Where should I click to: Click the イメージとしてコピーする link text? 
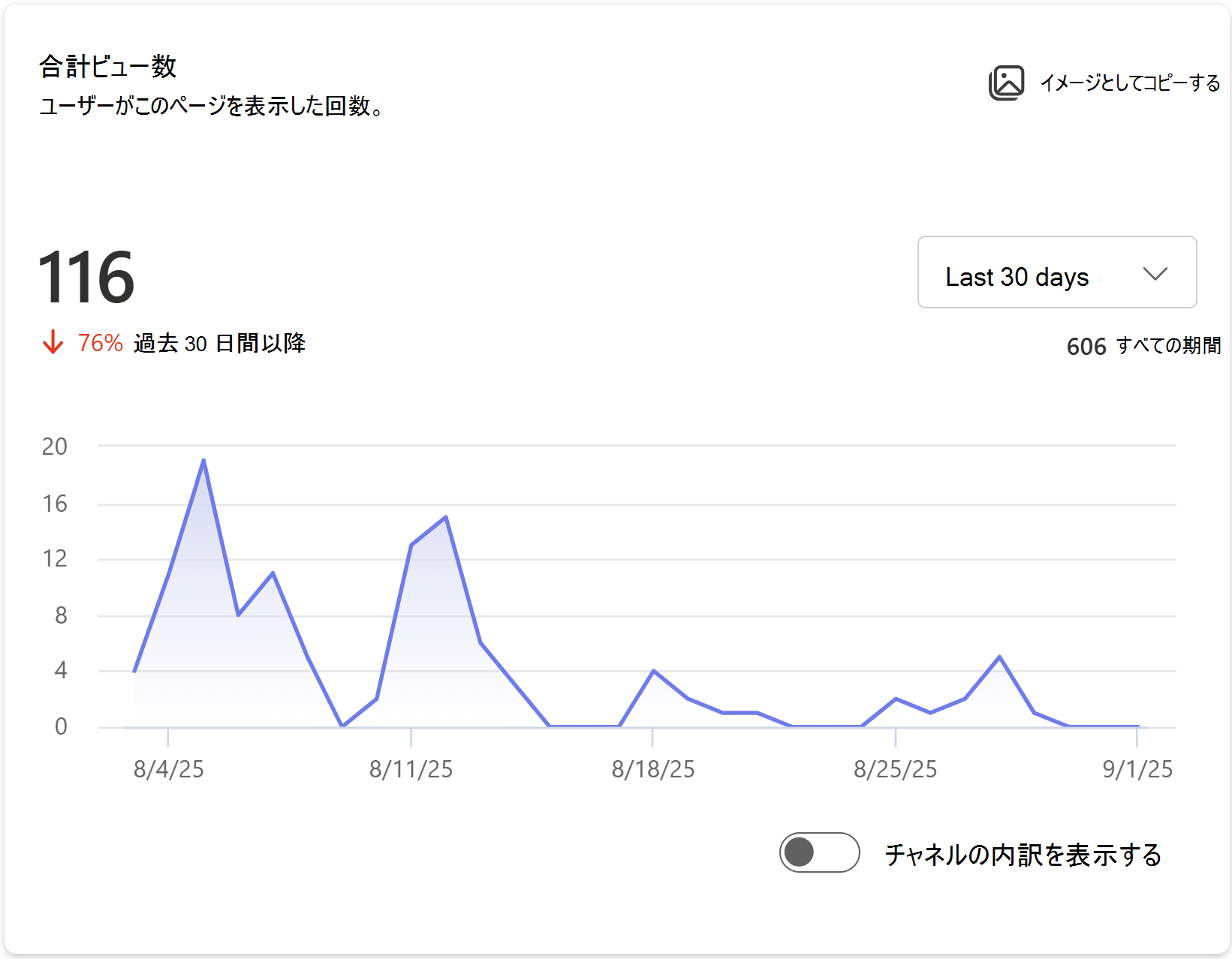[x=1130, y=83]
